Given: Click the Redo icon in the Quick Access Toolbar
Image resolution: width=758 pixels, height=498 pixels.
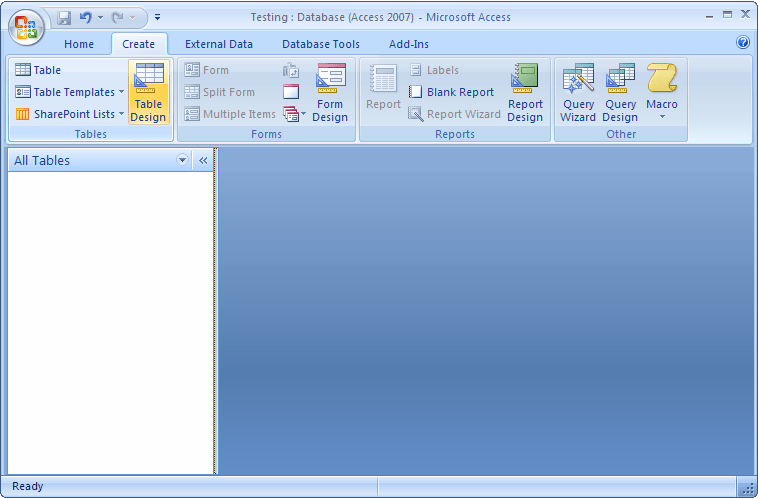Looking at the screenshot, I should tap(117, 18).
